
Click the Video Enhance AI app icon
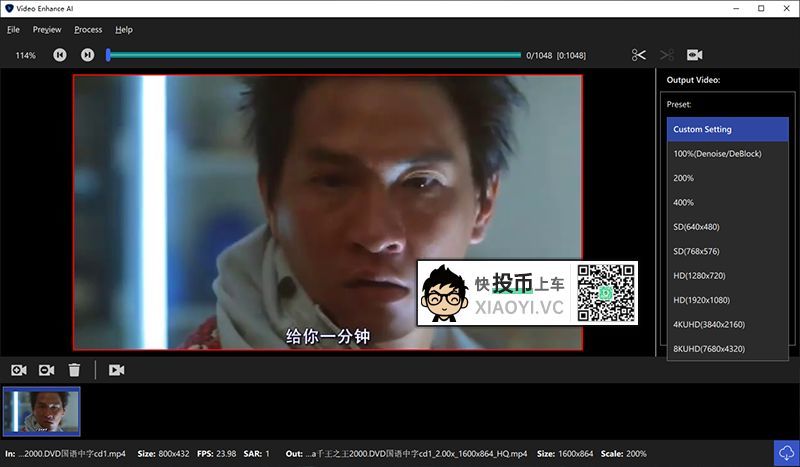9,8
